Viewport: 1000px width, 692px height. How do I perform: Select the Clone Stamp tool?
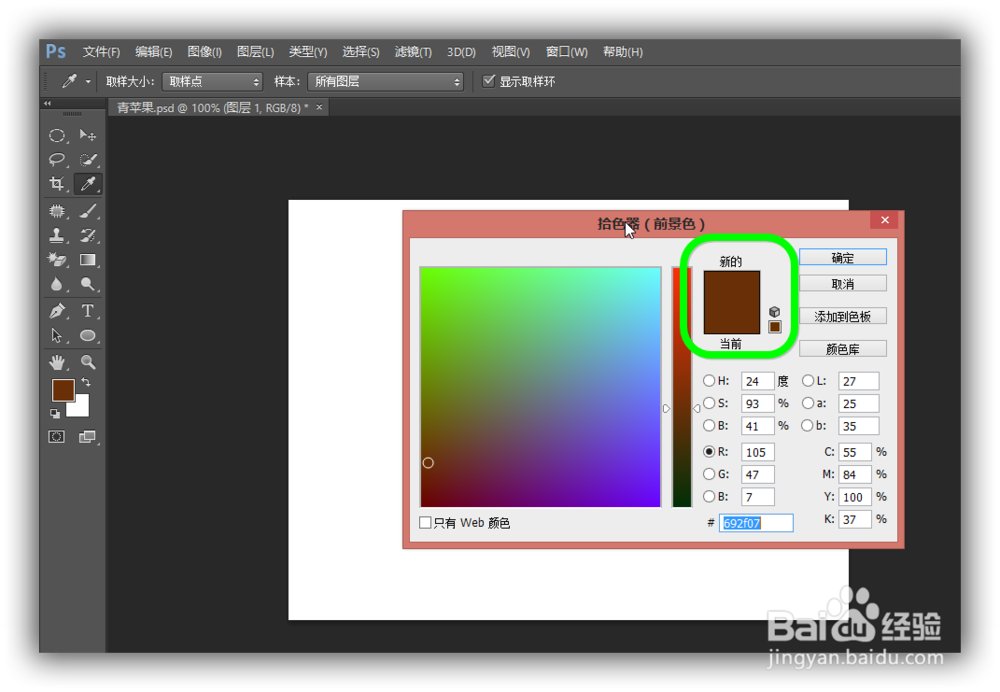pos(57,235)
